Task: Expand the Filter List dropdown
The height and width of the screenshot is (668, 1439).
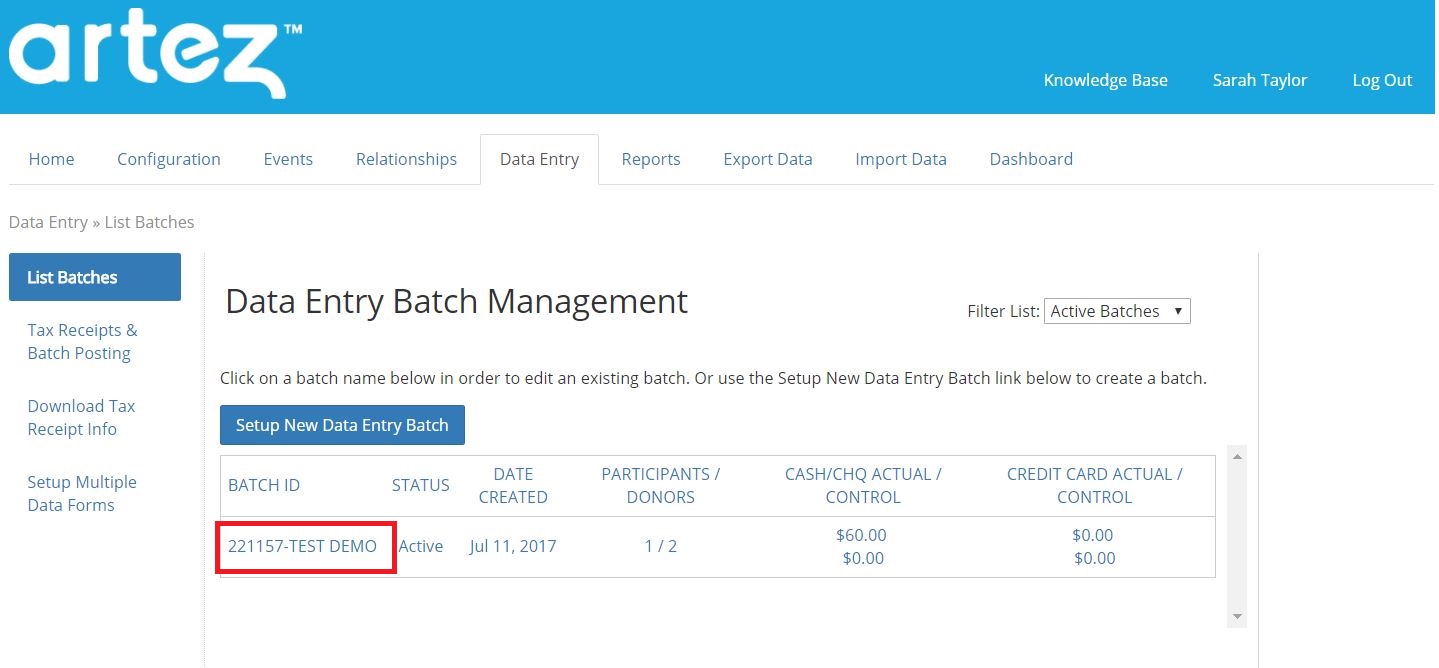Action: click(x=1117, y=311)
